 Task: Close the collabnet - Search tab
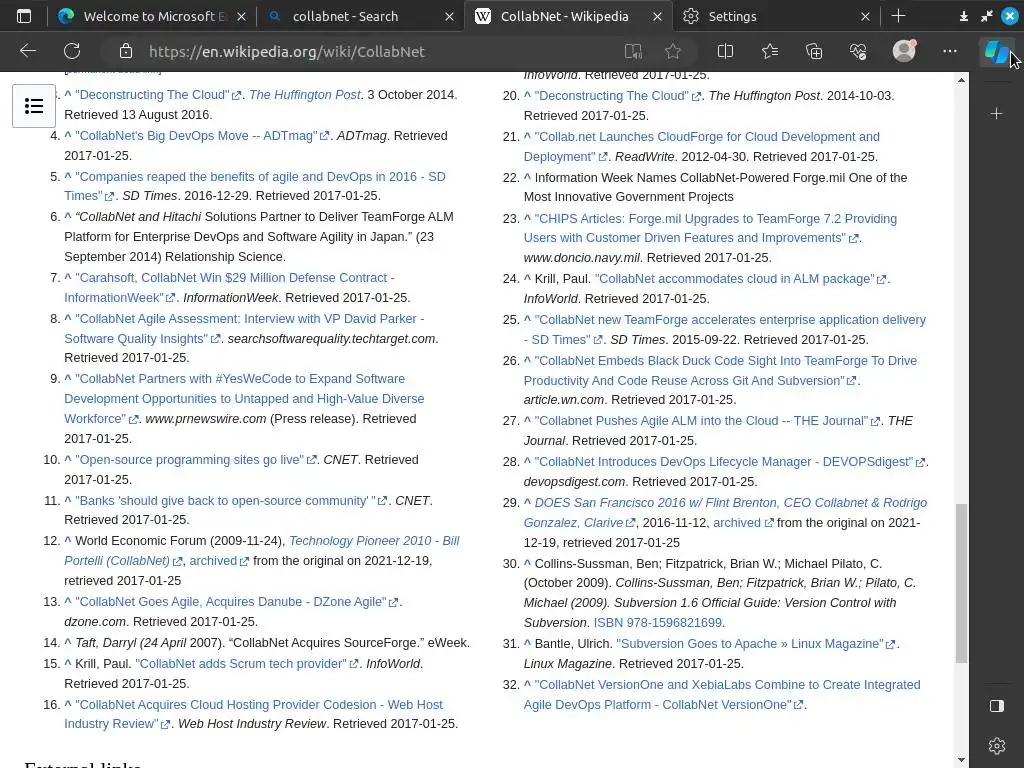coord(449,16)
